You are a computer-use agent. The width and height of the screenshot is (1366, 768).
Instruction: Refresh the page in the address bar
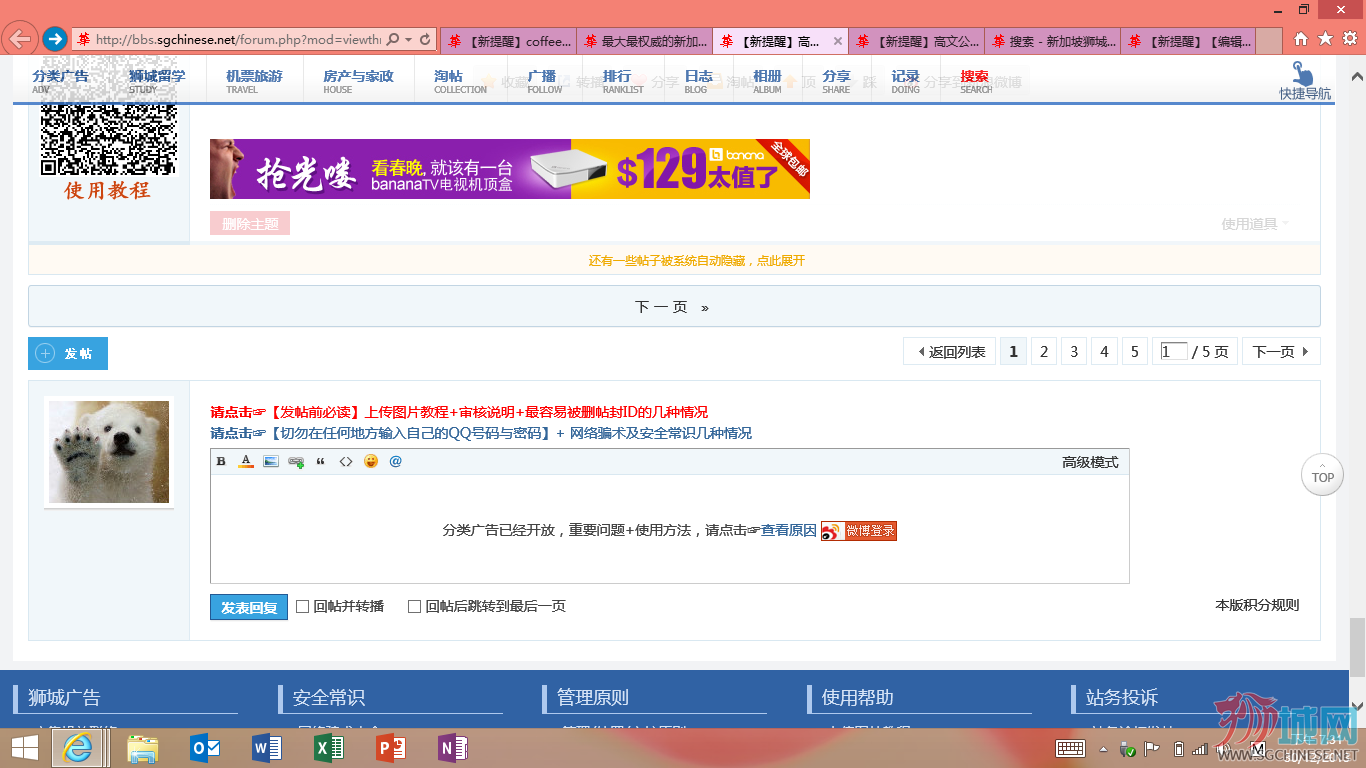(x=425, y=40)
